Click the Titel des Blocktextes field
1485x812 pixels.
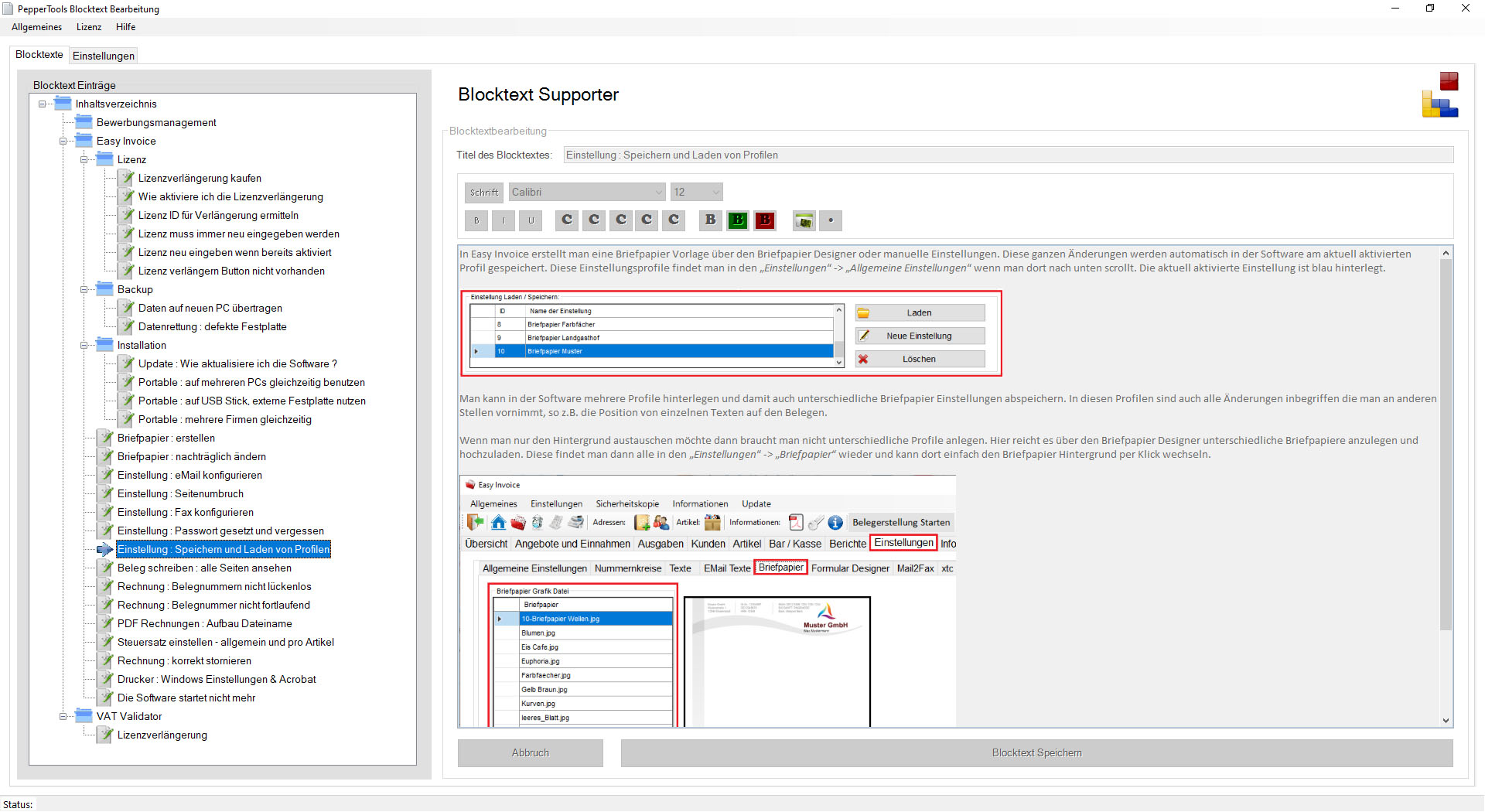point(1008,155)
